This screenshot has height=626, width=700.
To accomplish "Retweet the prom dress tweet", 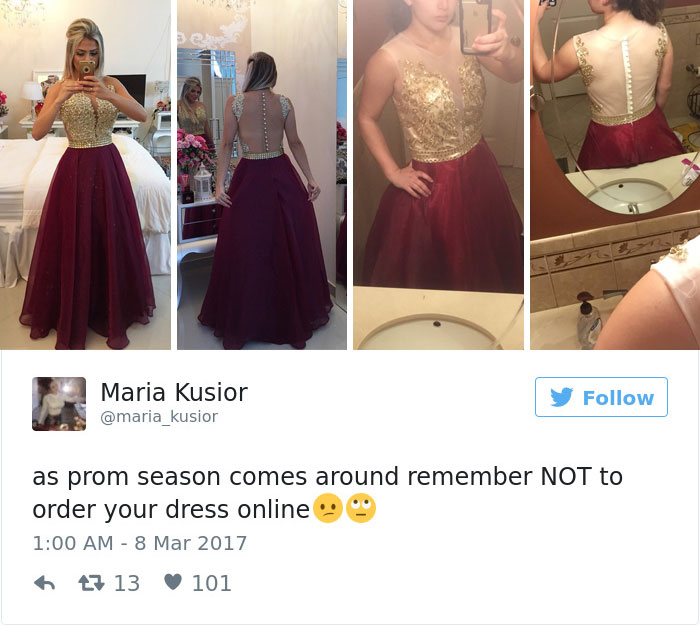I will click(x=91, y=583).
